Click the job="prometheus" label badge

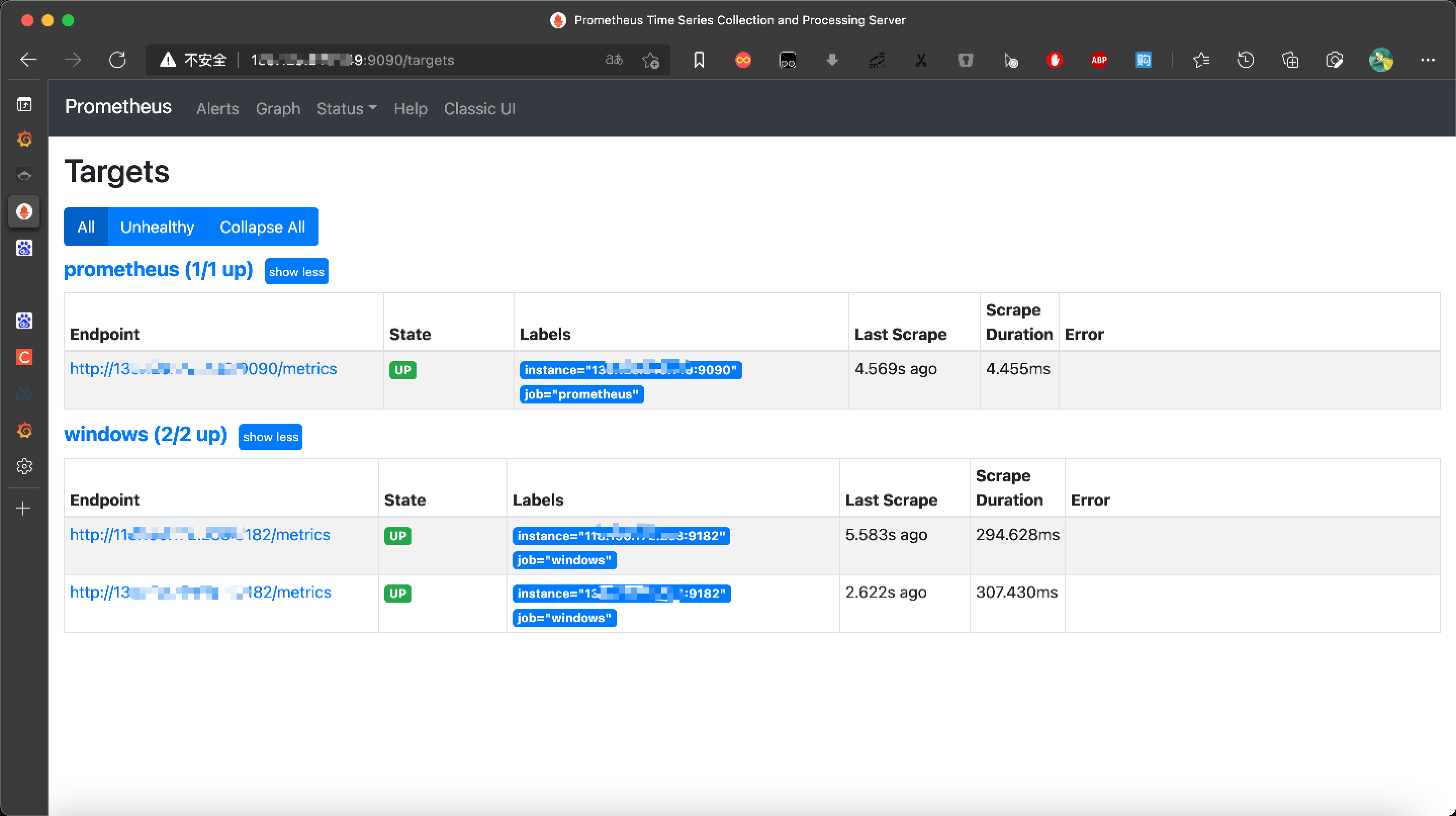pyautogui.click(x=581, y=394)
